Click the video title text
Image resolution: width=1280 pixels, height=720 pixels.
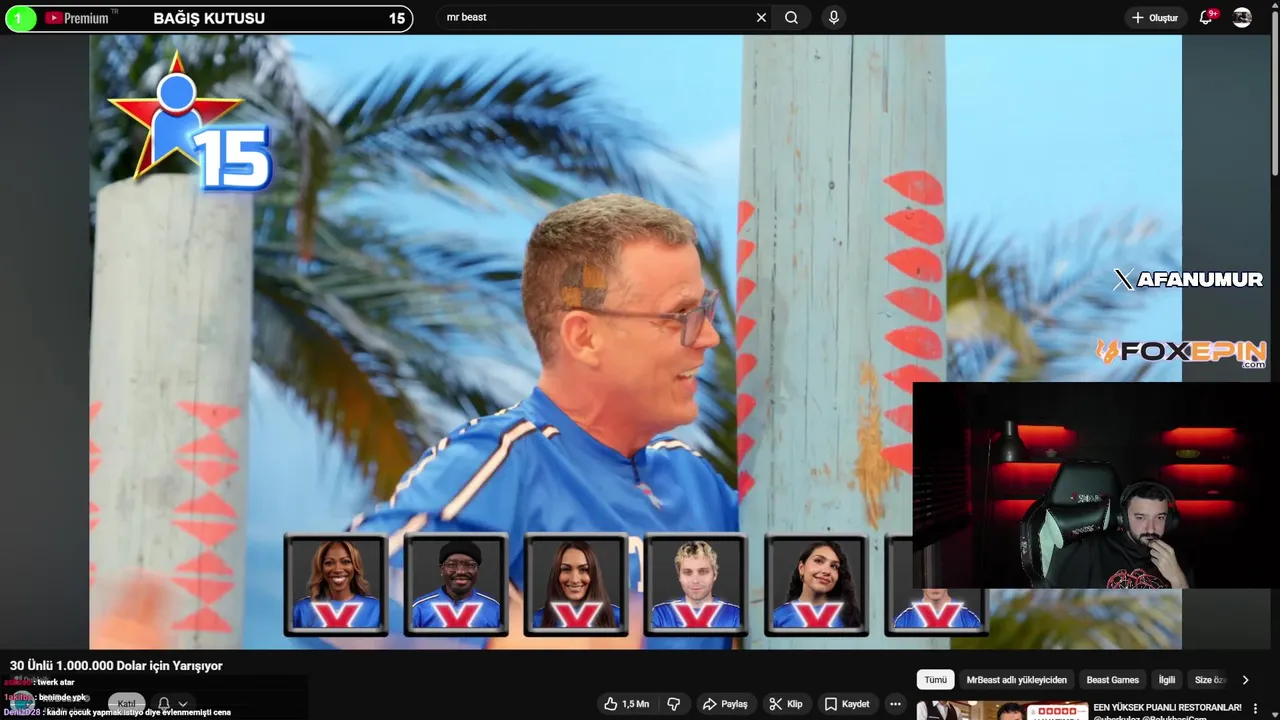click(x=116, y=666)
